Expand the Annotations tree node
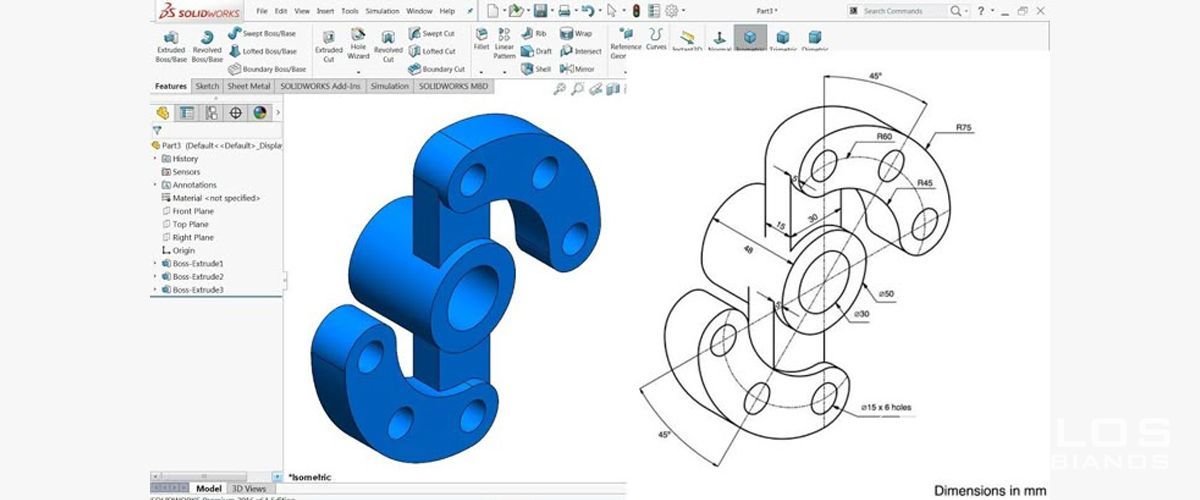 (155, 185)
